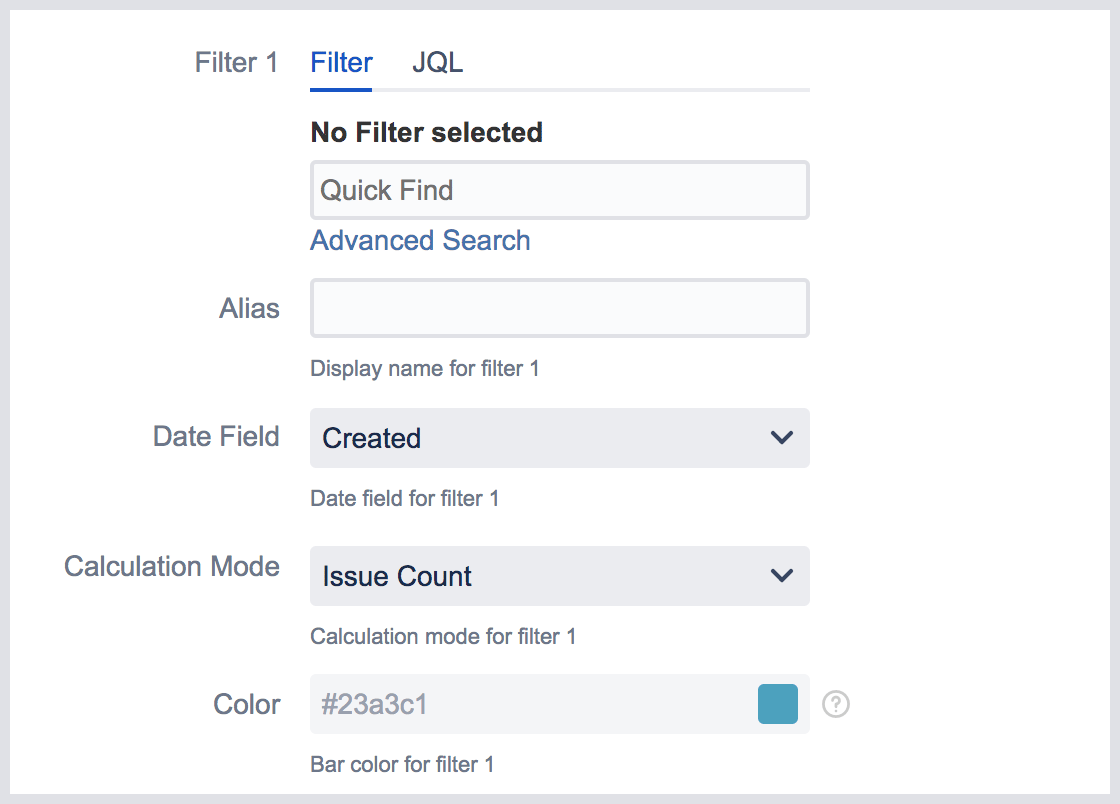Click the Calculation Mode chevron icon

pyautogui.click(x=782, y=576)
